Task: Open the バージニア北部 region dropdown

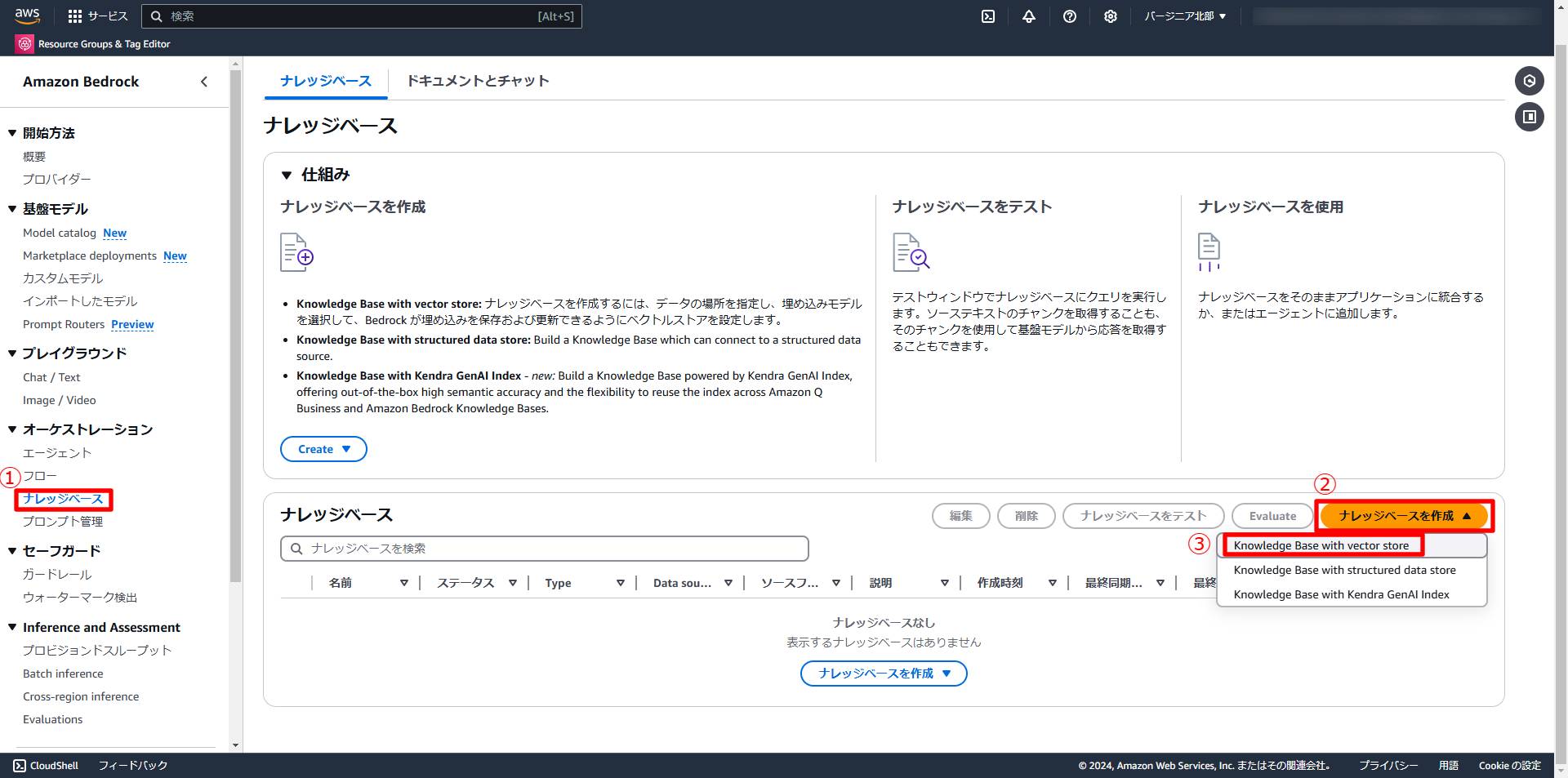Action: click(x=1185, y=16)
